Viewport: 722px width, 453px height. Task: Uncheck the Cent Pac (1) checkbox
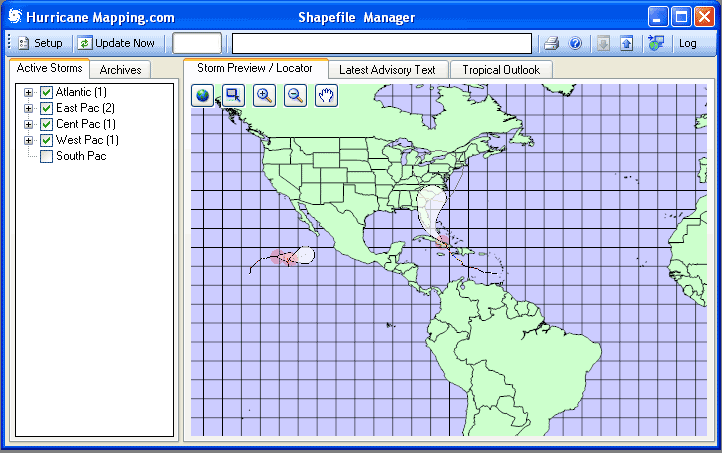click(46, 124)
